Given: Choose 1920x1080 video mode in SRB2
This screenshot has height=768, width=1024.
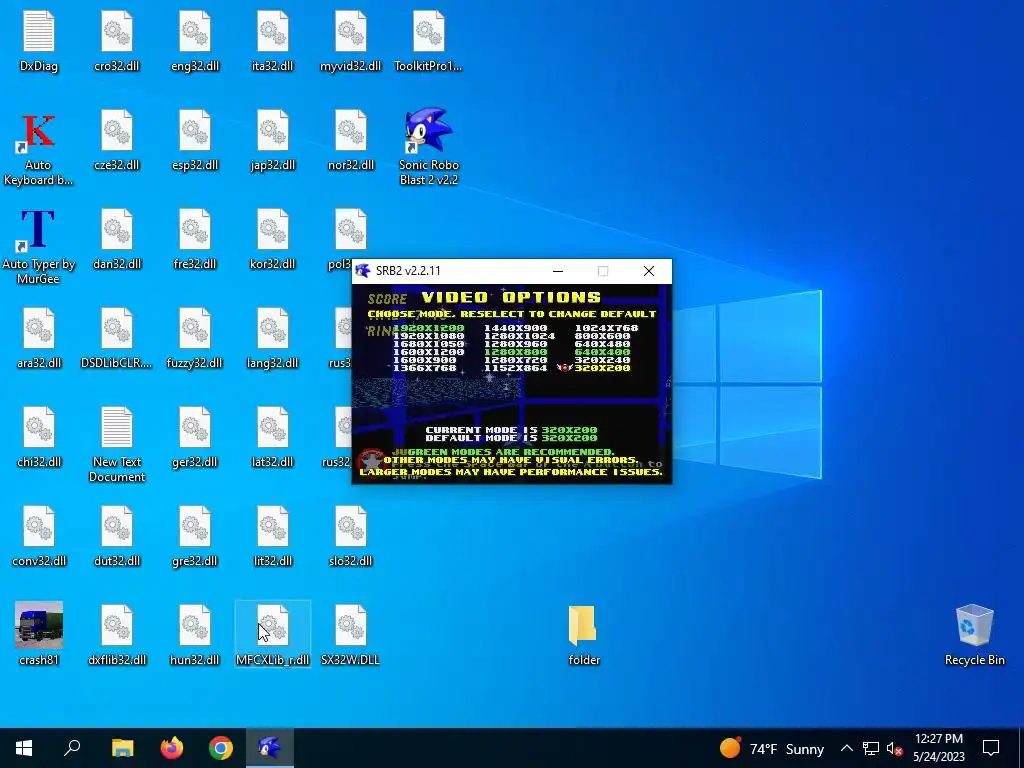Looking at the screenshot, I should point(428,336).
